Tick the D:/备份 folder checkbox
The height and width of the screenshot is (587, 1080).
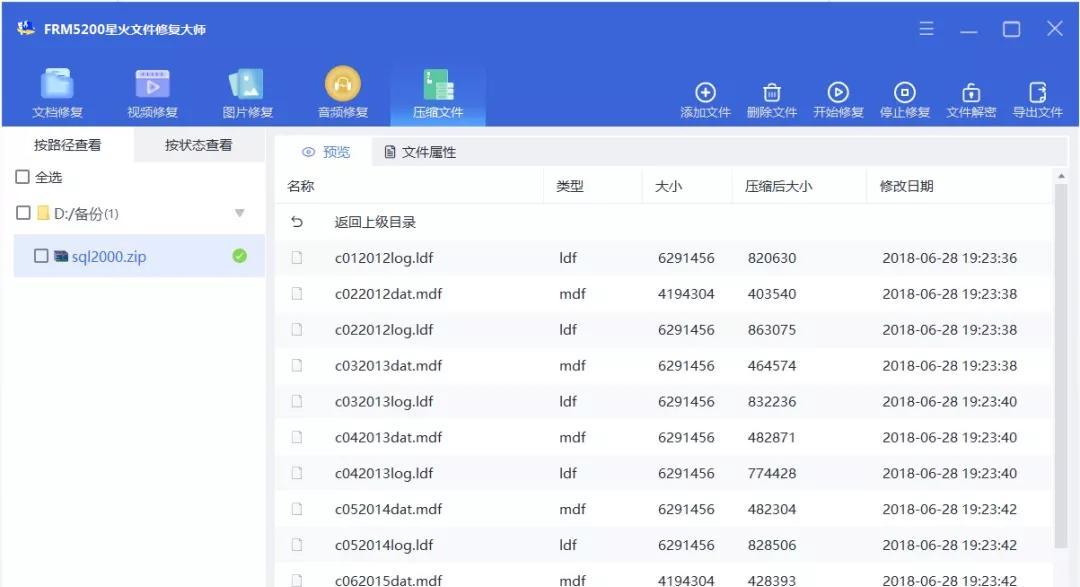[x=23, y=213]
